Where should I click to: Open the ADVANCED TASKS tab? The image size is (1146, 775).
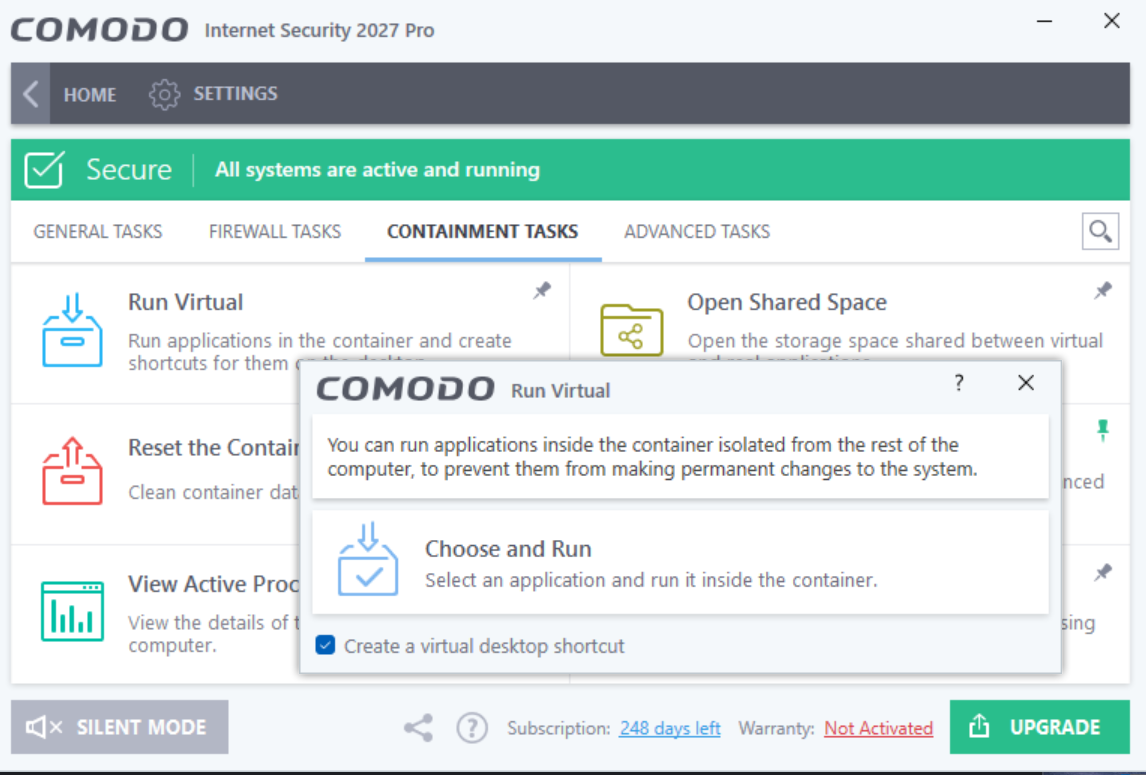coord(697,231)
